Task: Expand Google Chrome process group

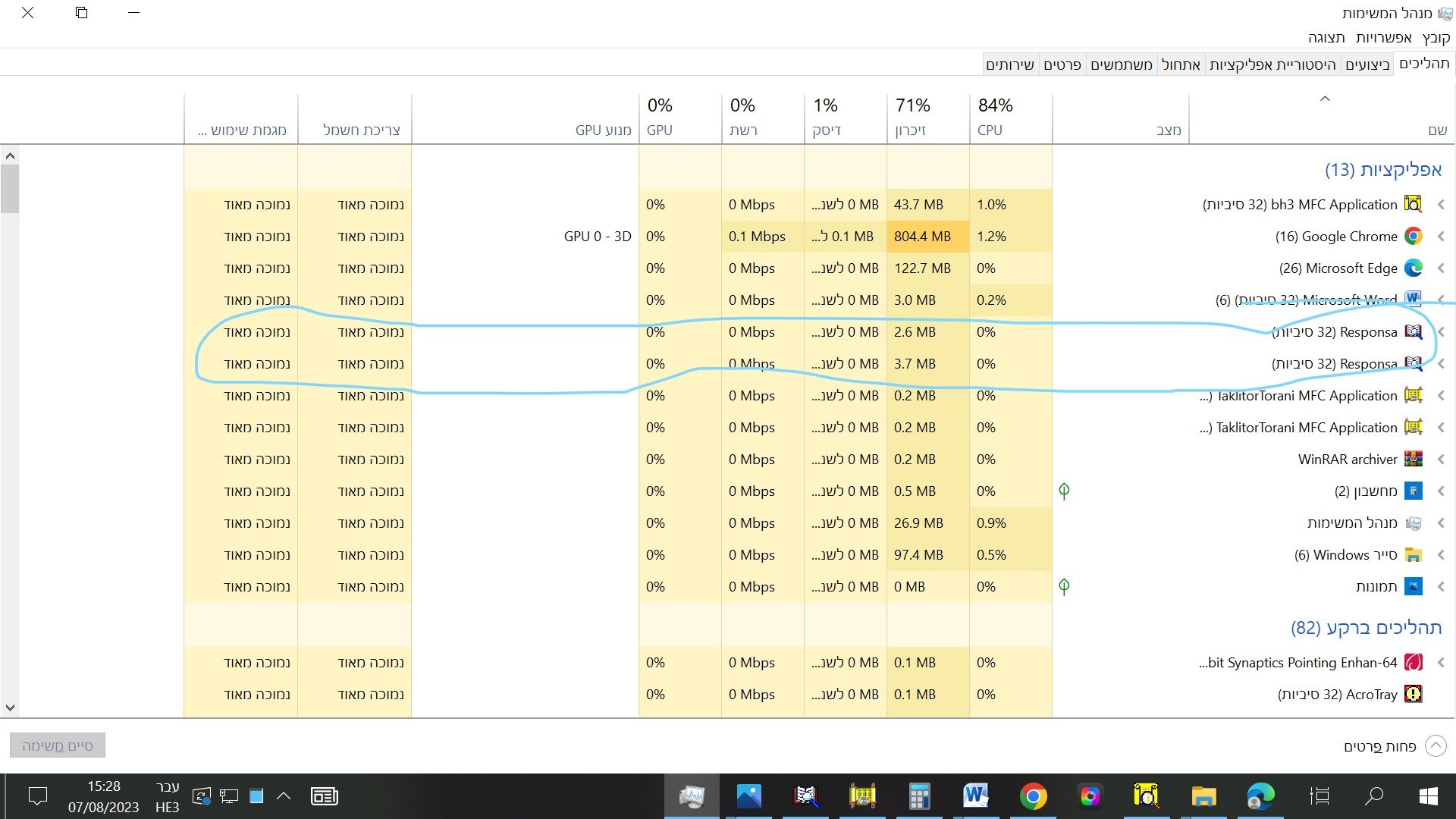Action: tap(1441, 236)
